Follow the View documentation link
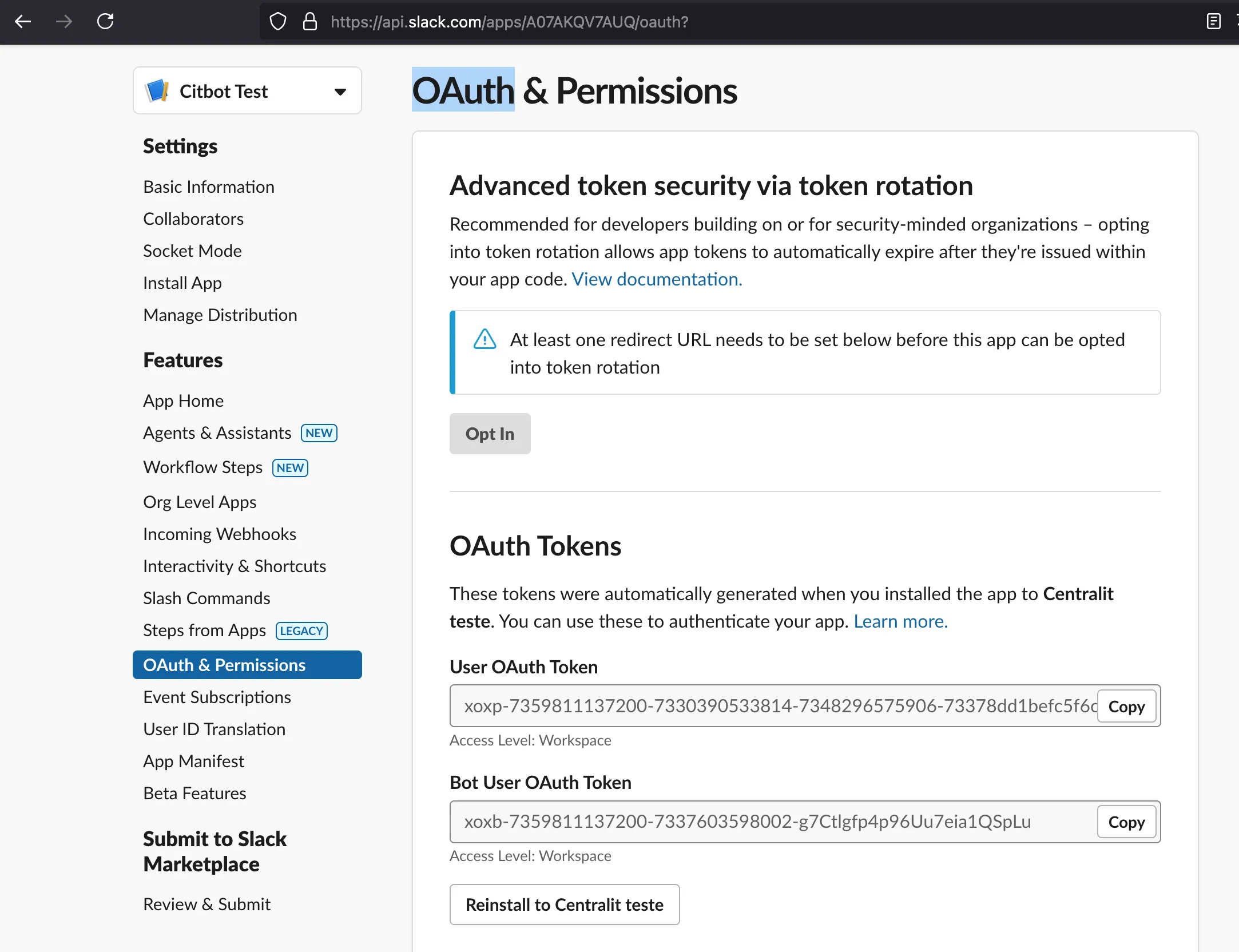 tap(657, 279)
